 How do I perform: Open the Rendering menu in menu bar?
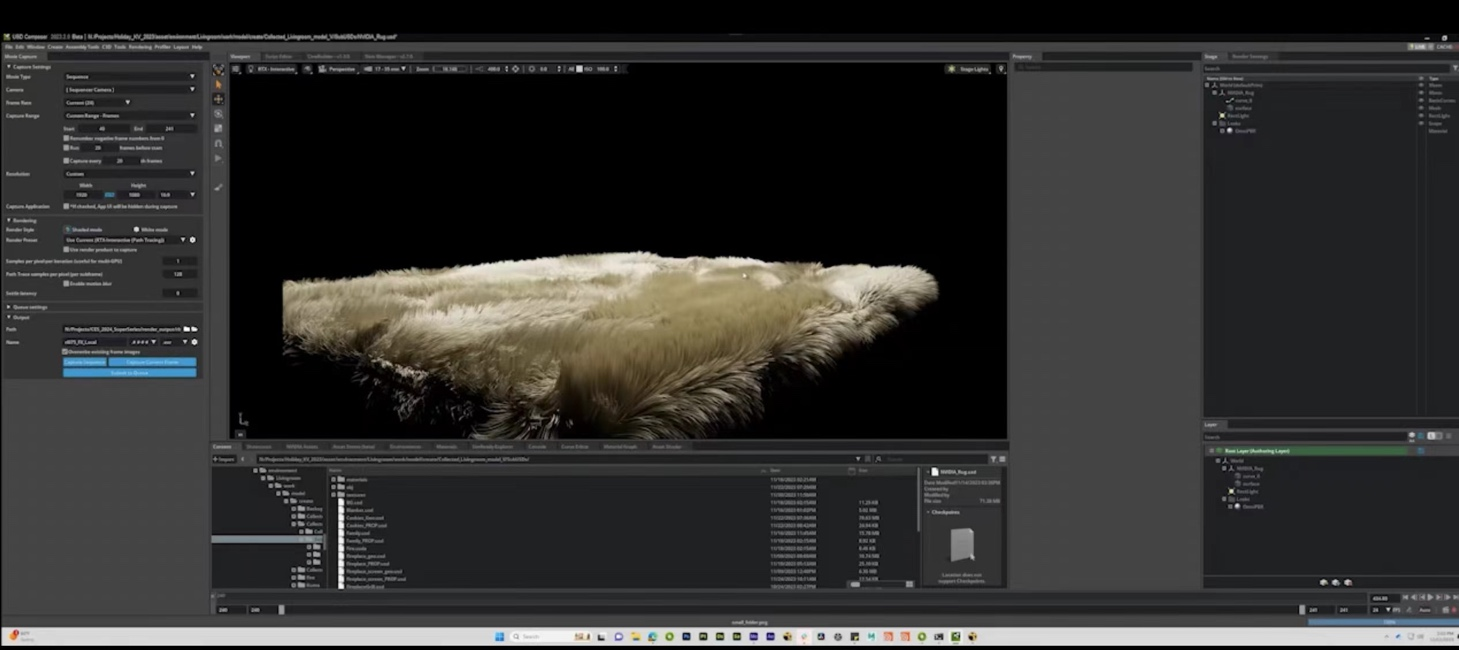140,47
